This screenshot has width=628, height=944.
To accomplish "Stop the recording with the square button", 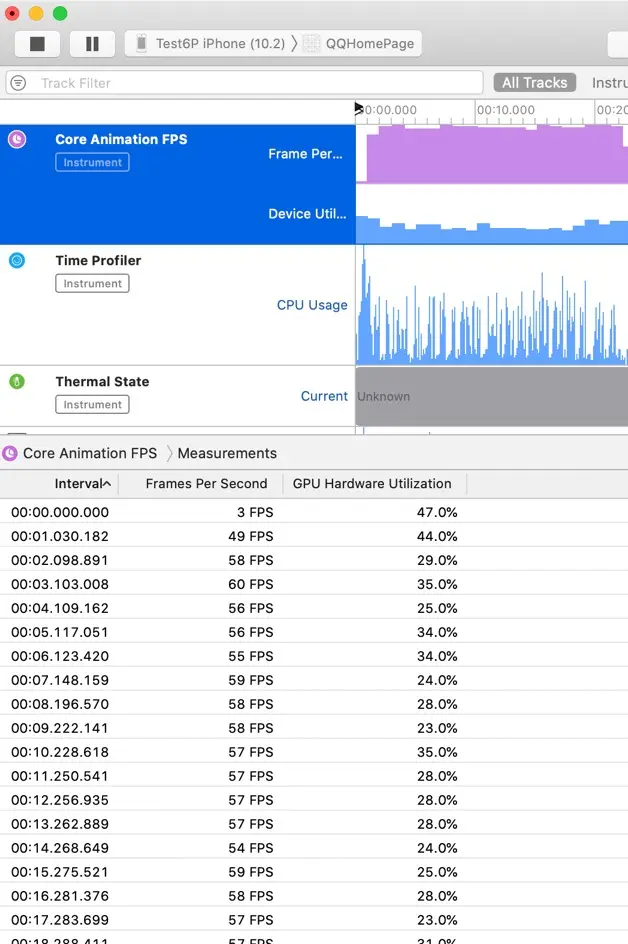I will tap(37, 44).
